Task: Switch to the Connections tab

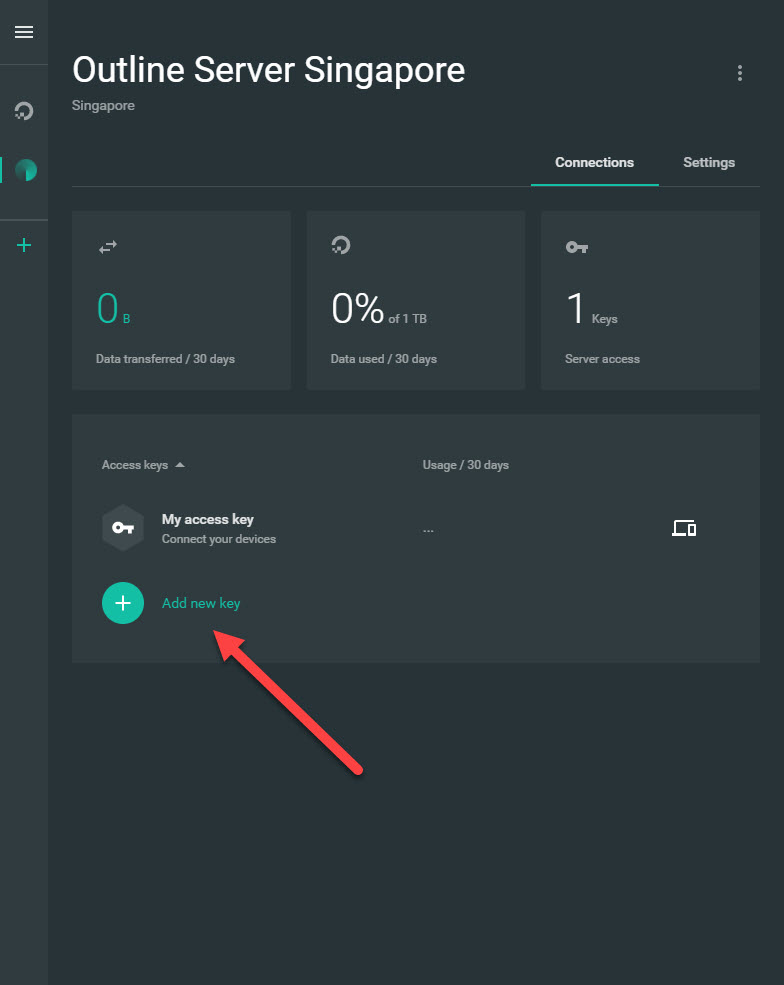Action: tap(594, 163)
